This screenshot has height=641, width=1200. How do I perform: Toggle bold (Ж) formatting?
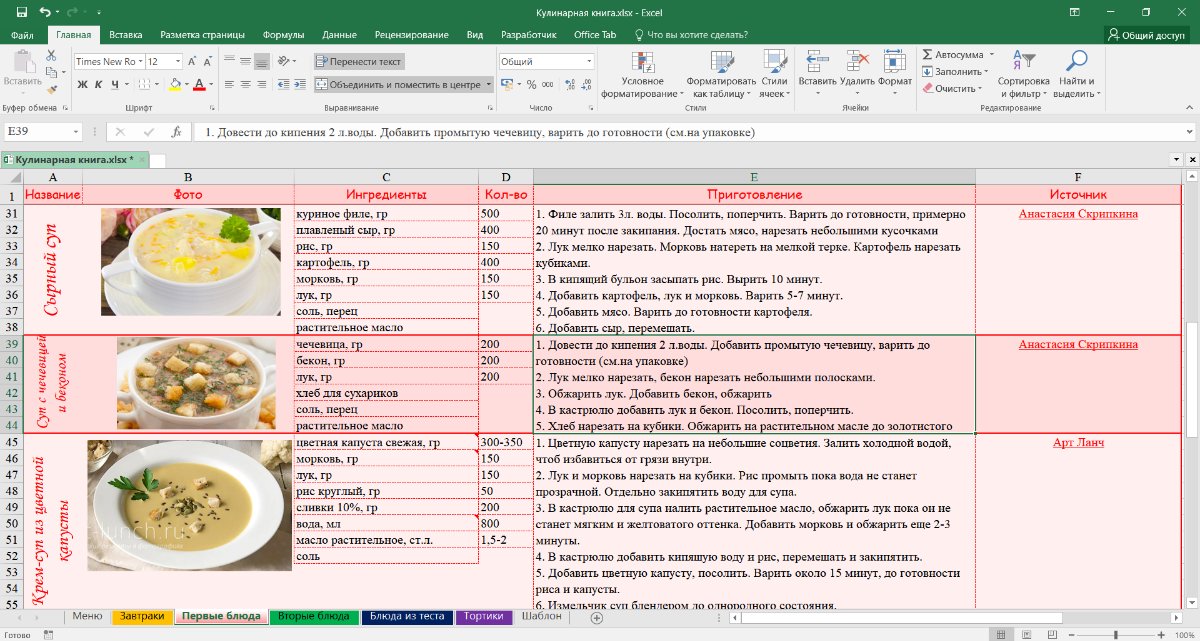pos(83,85)
